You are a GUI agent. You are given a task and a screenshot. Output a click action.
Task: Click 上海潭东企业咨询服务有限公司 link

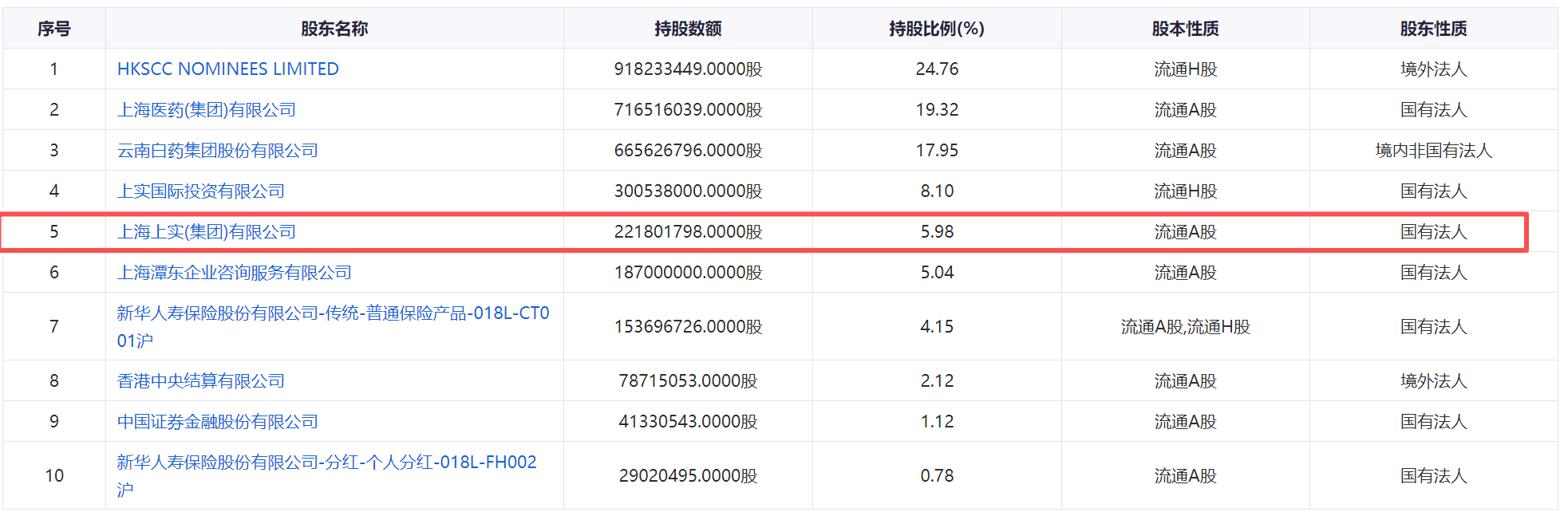[234, 273]
